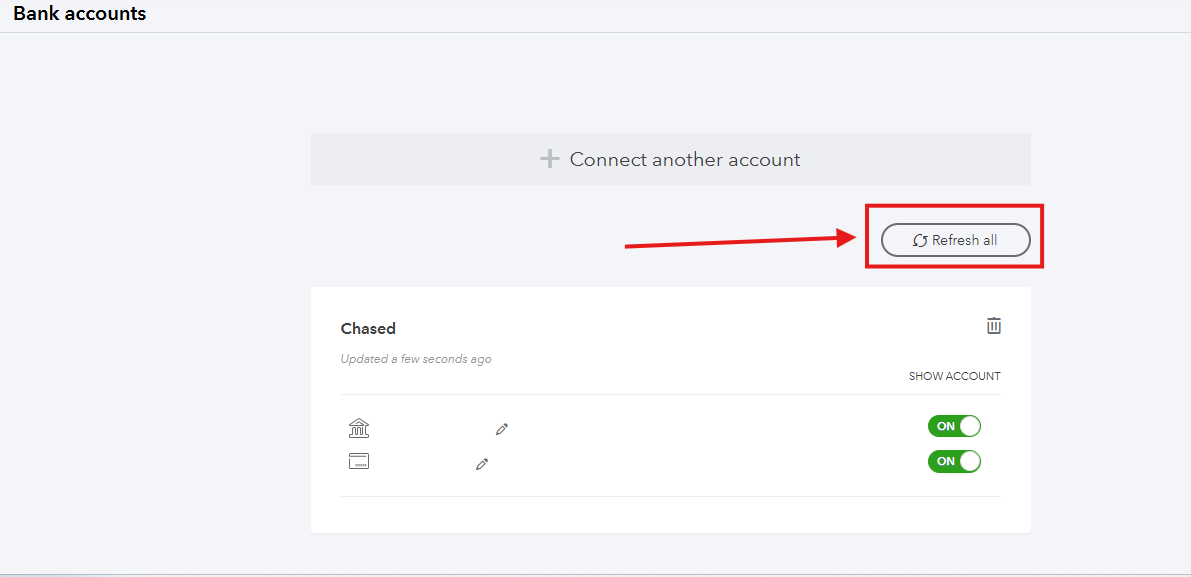Select the Chased bank name heading

368,328
